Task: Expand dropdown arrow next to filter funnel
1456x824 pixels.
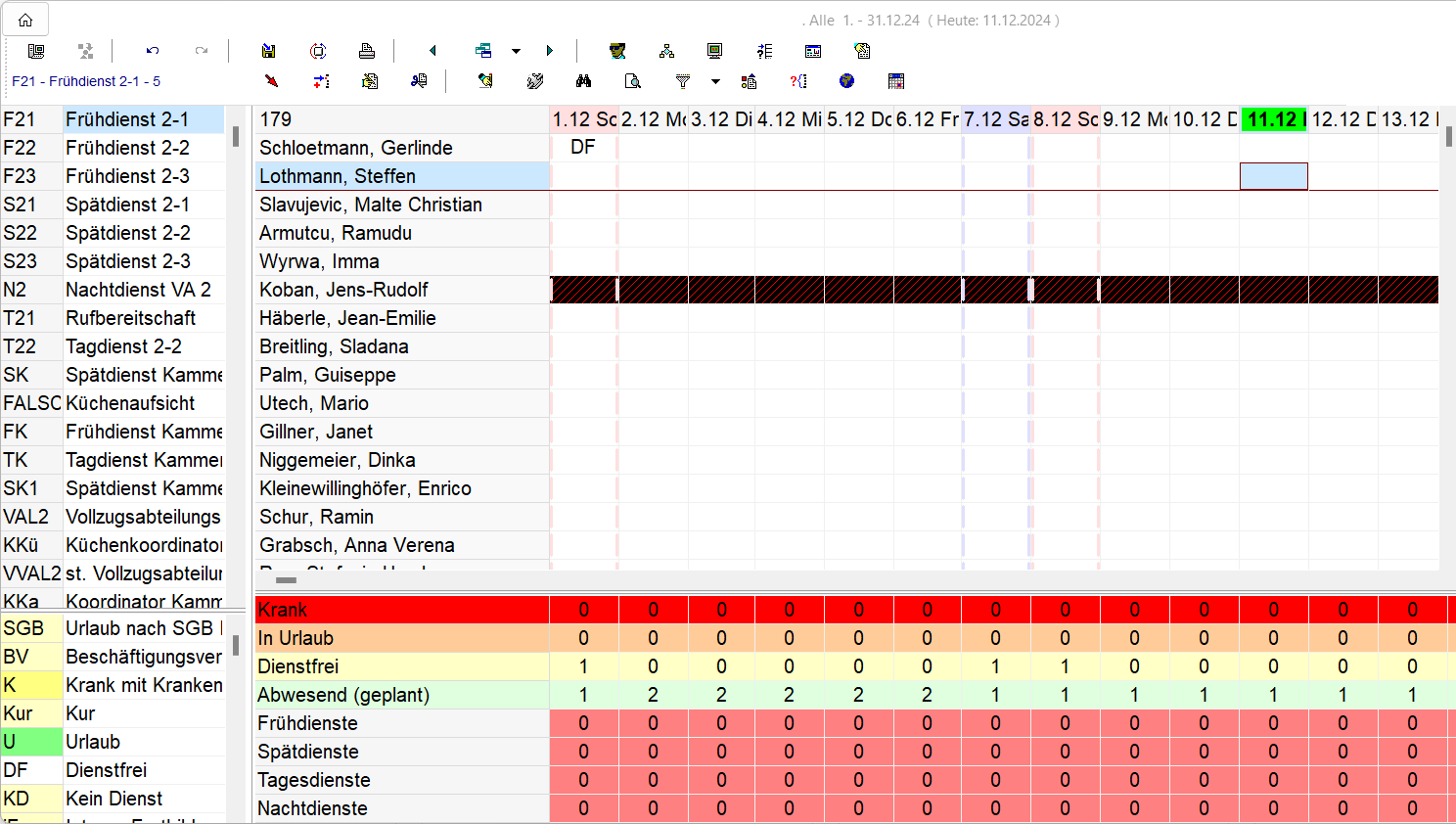Action: (x=715, y=81)
